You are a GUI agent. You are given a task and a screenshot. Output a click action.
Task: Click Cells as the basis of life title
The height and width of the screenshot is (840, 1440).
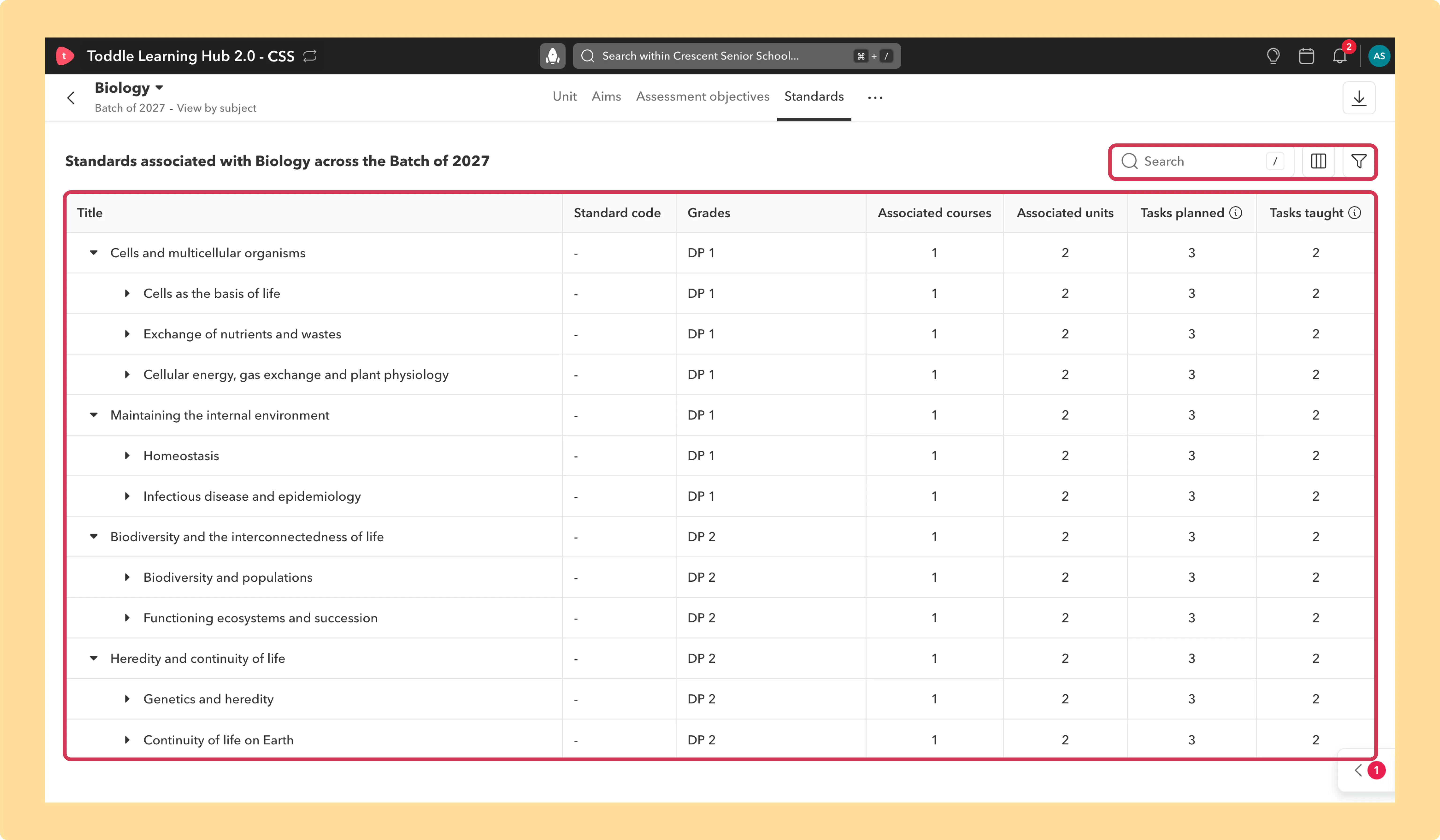click(x=212, y=294)
